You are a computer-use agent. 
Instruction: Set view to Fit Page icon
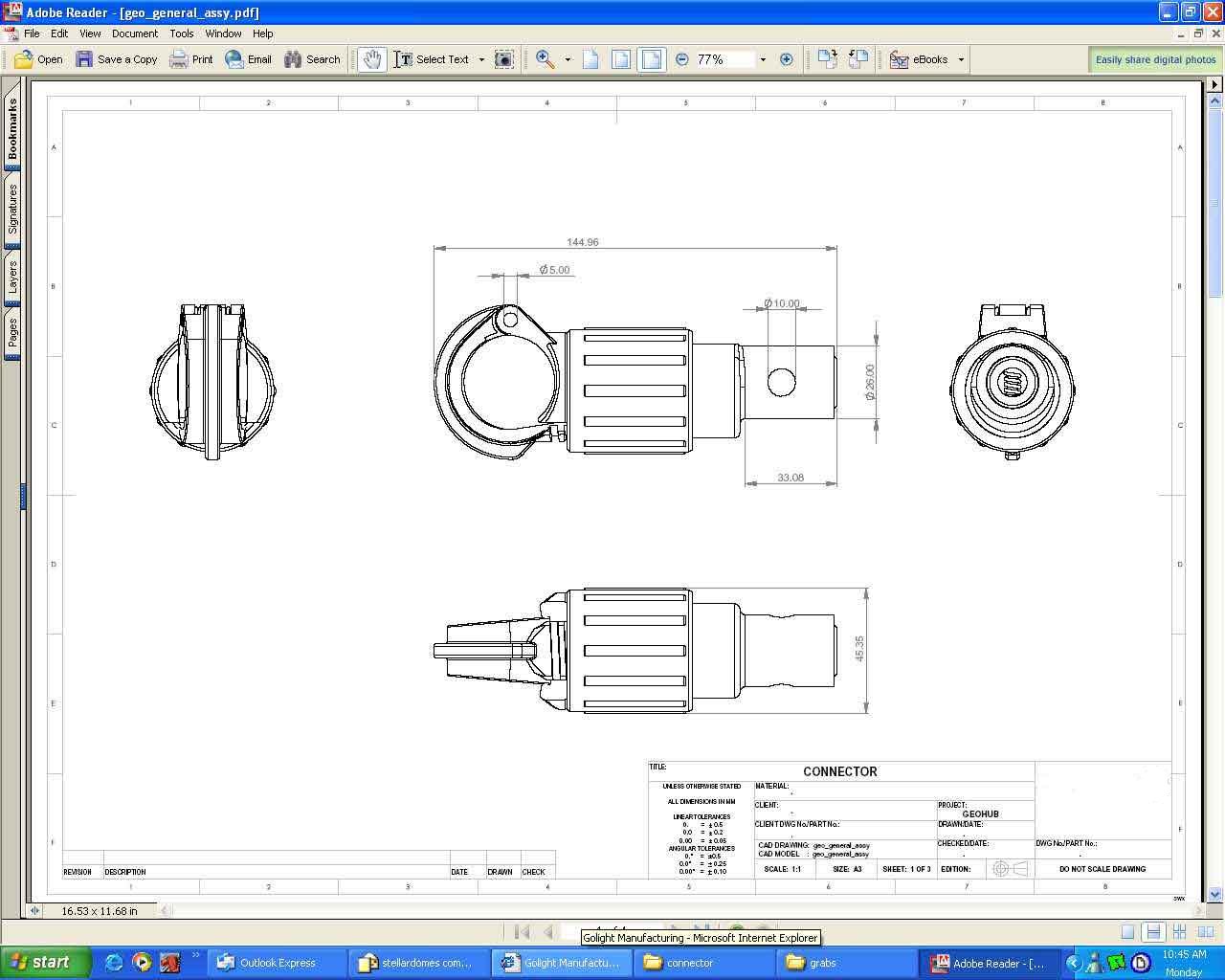coord(621,59)
